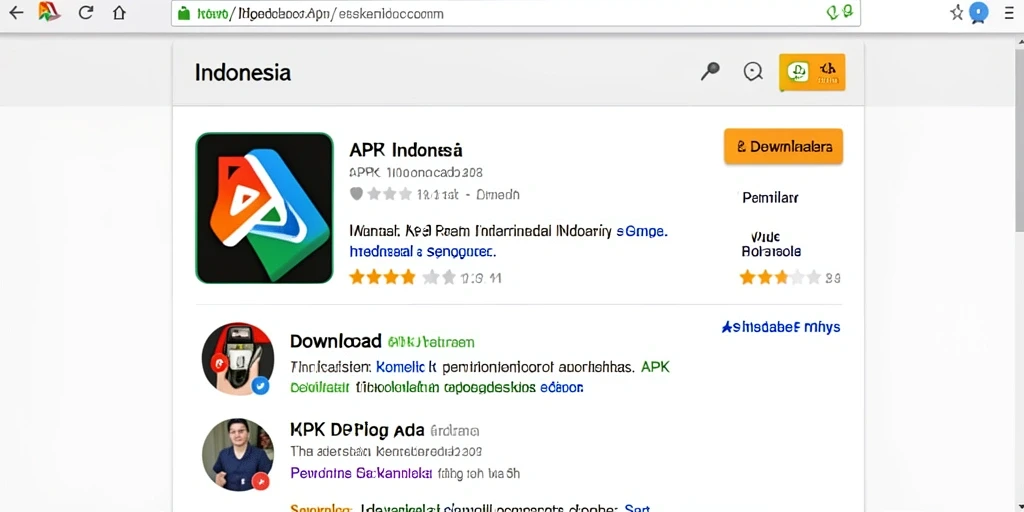Open the Download post title
The image size is (1024, 512).
coord(336,342)
